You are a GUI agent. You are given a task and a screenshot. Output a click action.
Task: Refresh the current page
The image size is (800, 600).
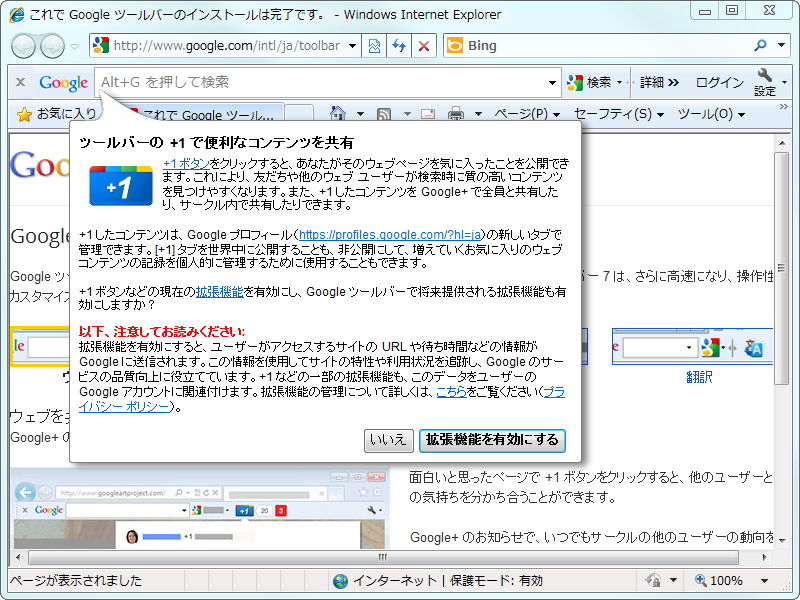pyautogui.click(x=400, y=45)
